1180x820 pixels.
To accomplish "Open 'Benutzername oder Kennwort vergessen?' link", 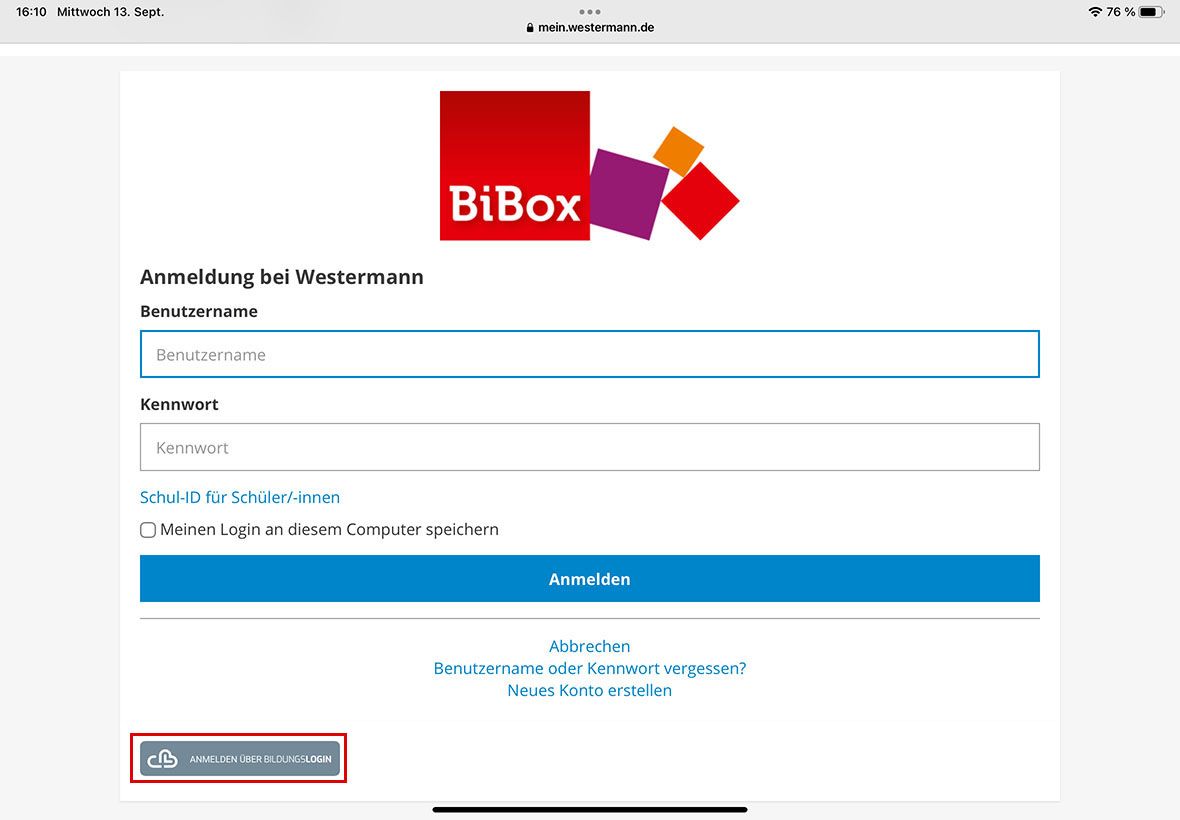I will point(590,668).
